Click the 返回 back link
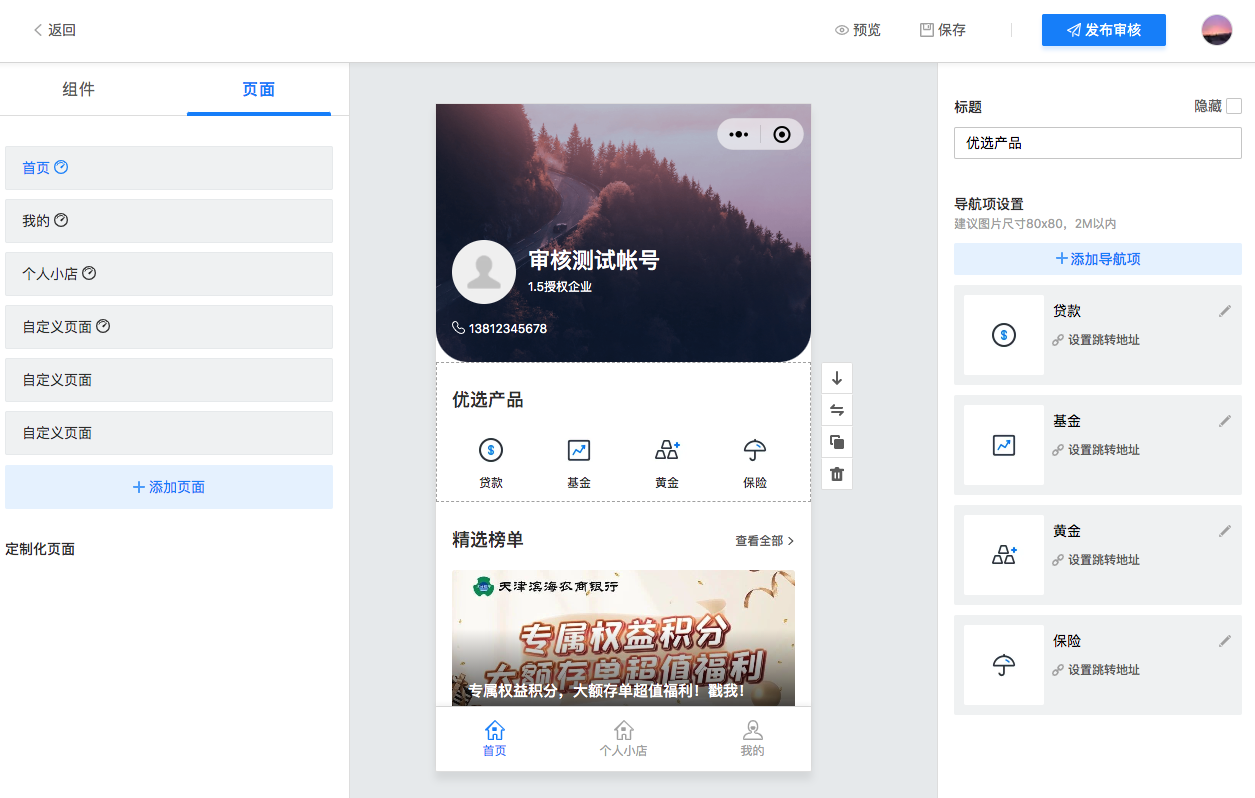Screen dimensions: 1255x798 [55, 30]
